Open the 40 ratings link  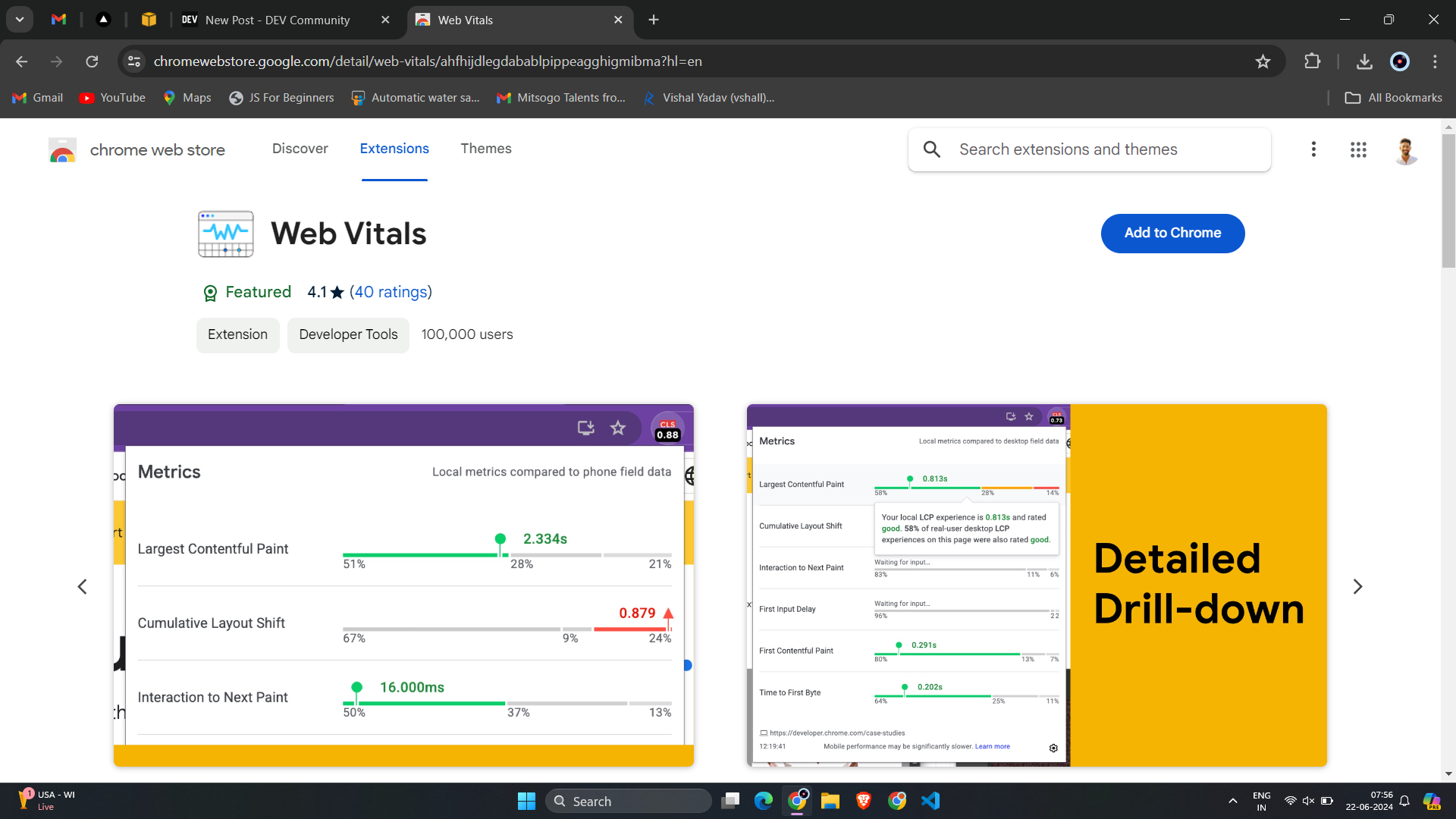tap(391, 292)
